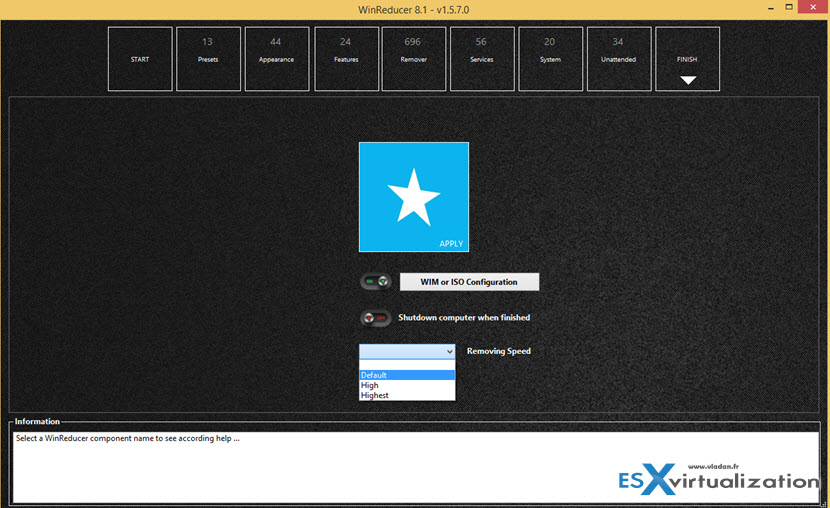Collapse the Removing Speed dropdown arrow
The width and height of the screenshot is (830, 508).
pyautogui.click(x=449, y=351)
